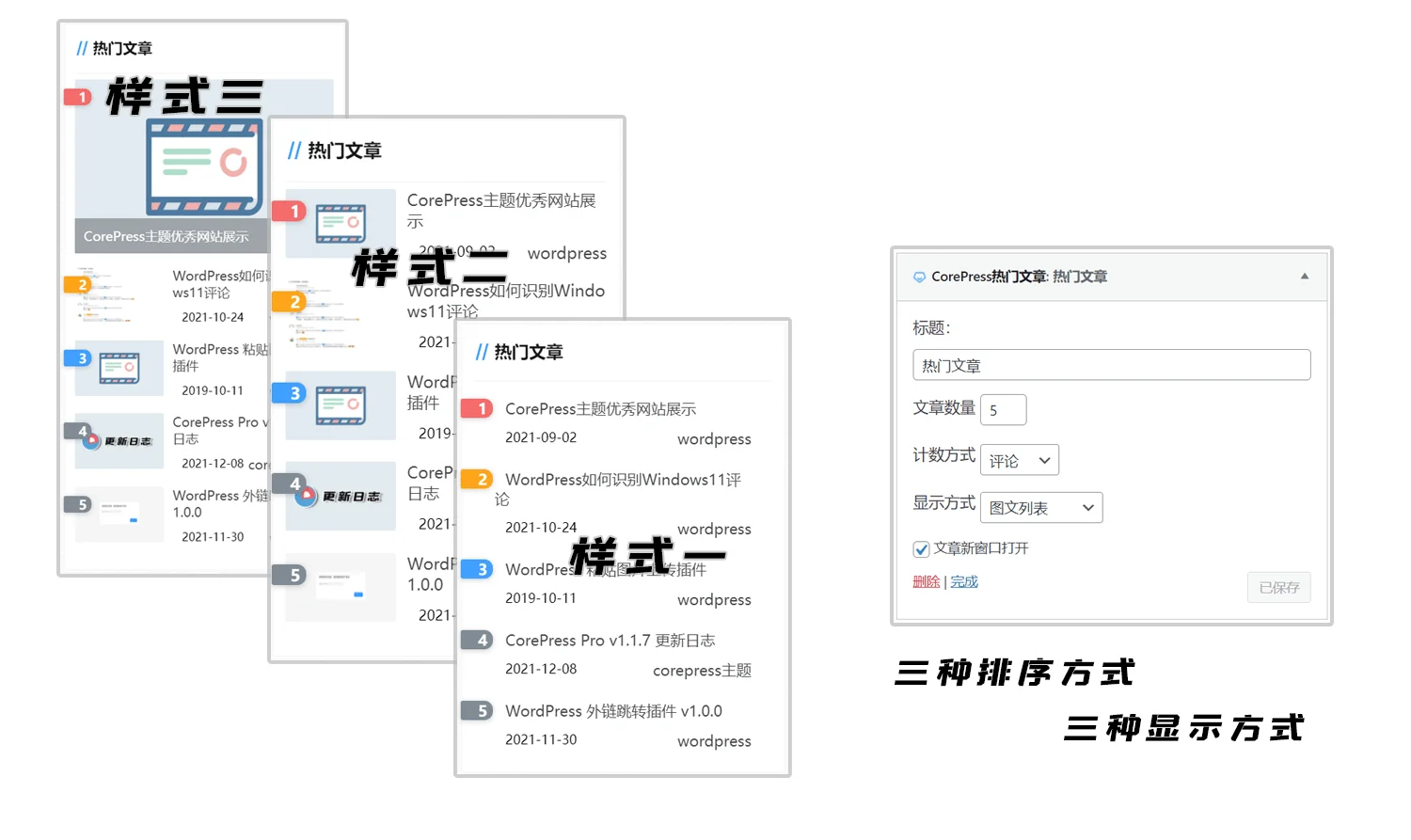Click rank 1 thumbnail in middle panel
The width and height of the screenshot is (1411, 840).
point(341,224)
